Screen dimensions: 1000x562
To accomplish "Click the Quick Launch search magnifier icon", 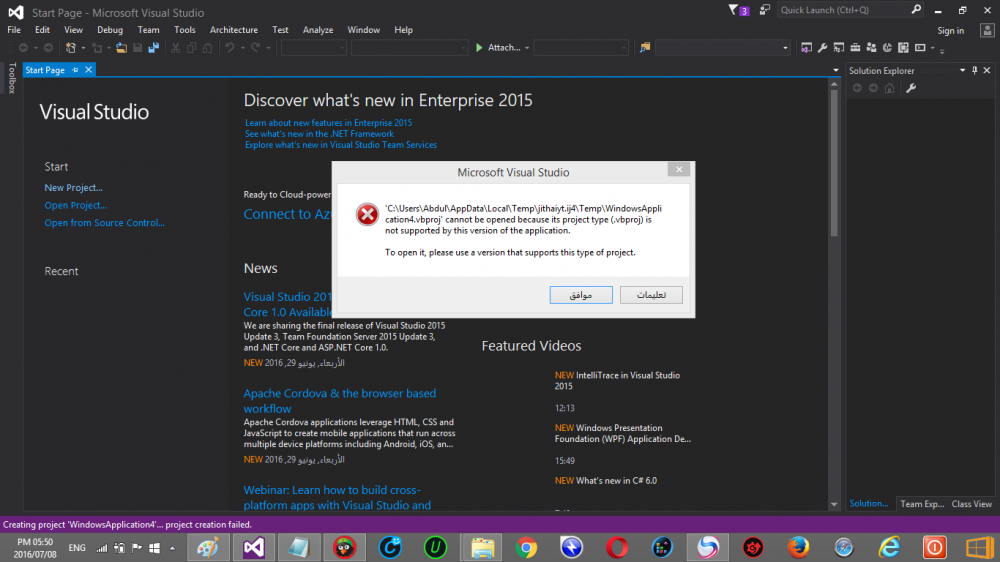I will pos(916,10).
